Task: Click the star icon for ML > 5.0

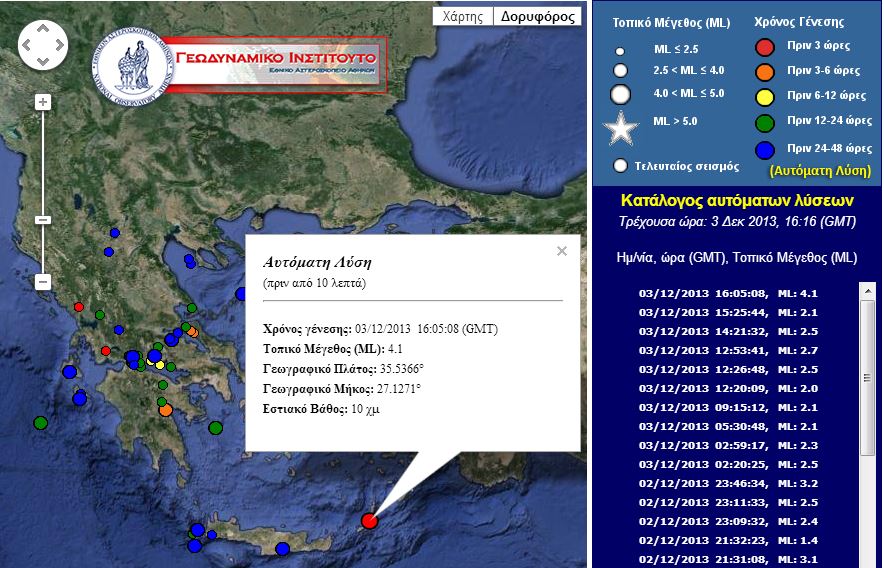Action: [x=620, y=129]
